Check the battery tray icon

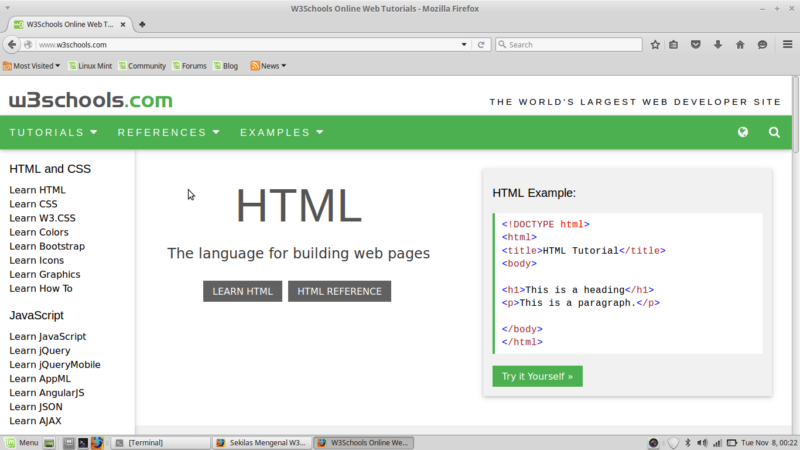coord(732,443)
